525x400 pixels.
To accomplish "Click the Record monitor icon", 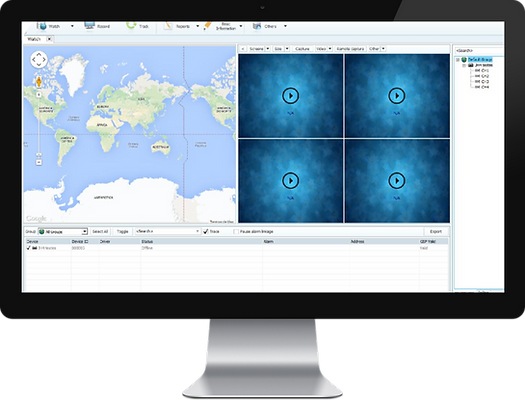I will click(x=89, y=26).
